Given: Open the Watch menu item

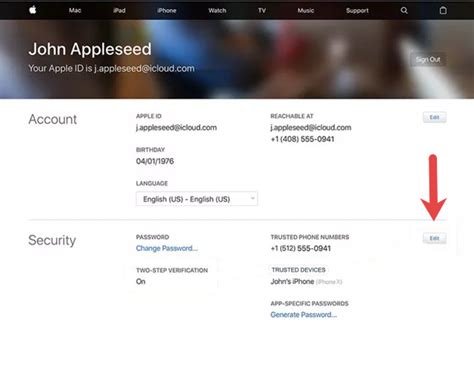Looking at the screenshot, I should tap(217, 10).
